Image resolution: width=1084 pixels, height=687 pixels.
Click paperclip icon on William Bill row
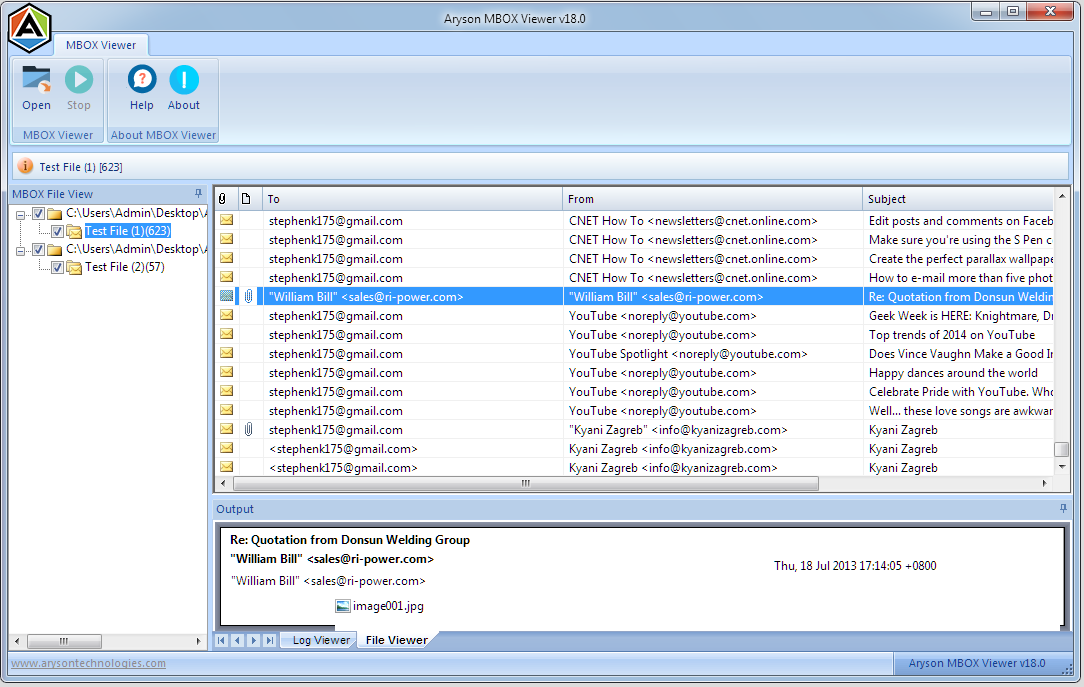(x=248, y=297)
